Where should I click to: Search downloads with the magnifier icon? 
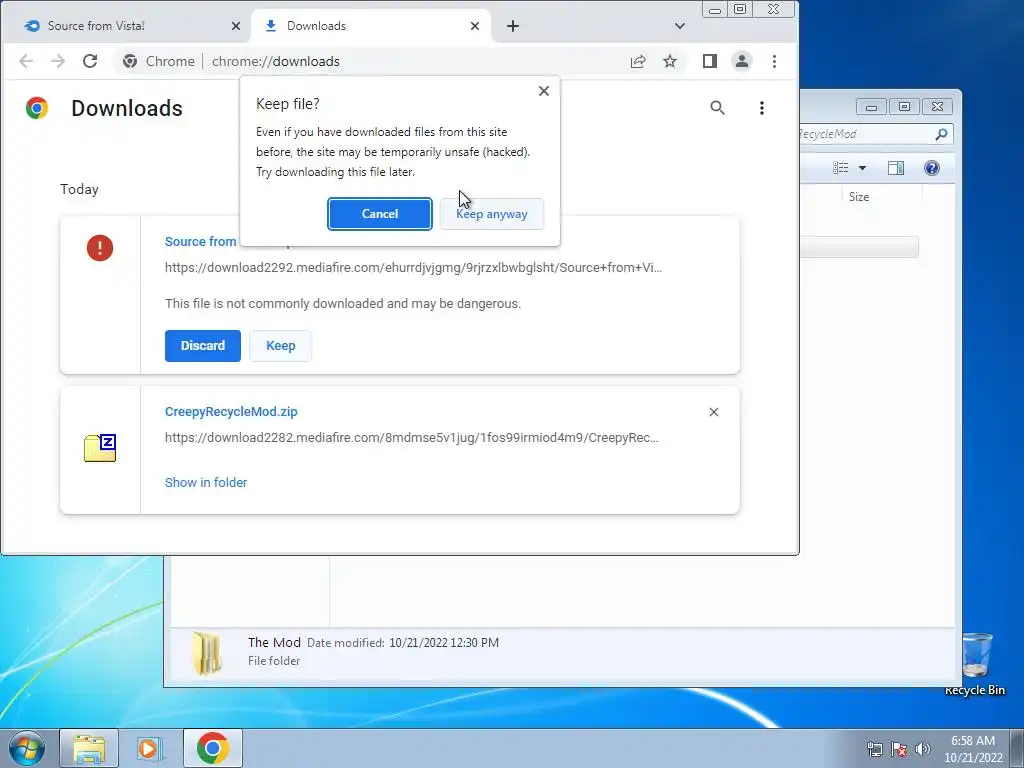pyautogui.click(x=717, y=108)
